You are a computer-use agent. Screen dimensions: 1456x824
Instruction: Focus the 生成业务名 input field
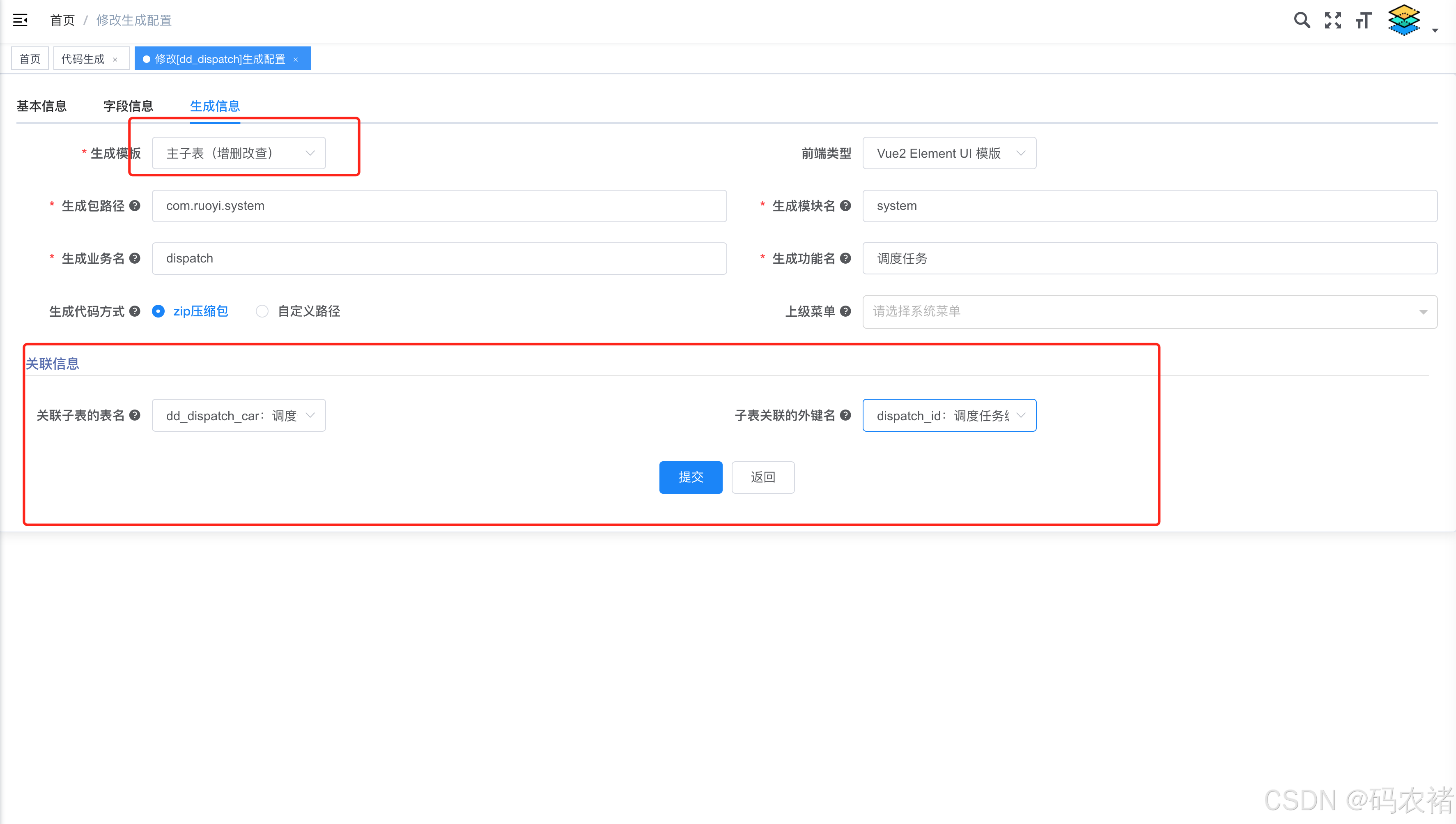[x=439, y=258]
